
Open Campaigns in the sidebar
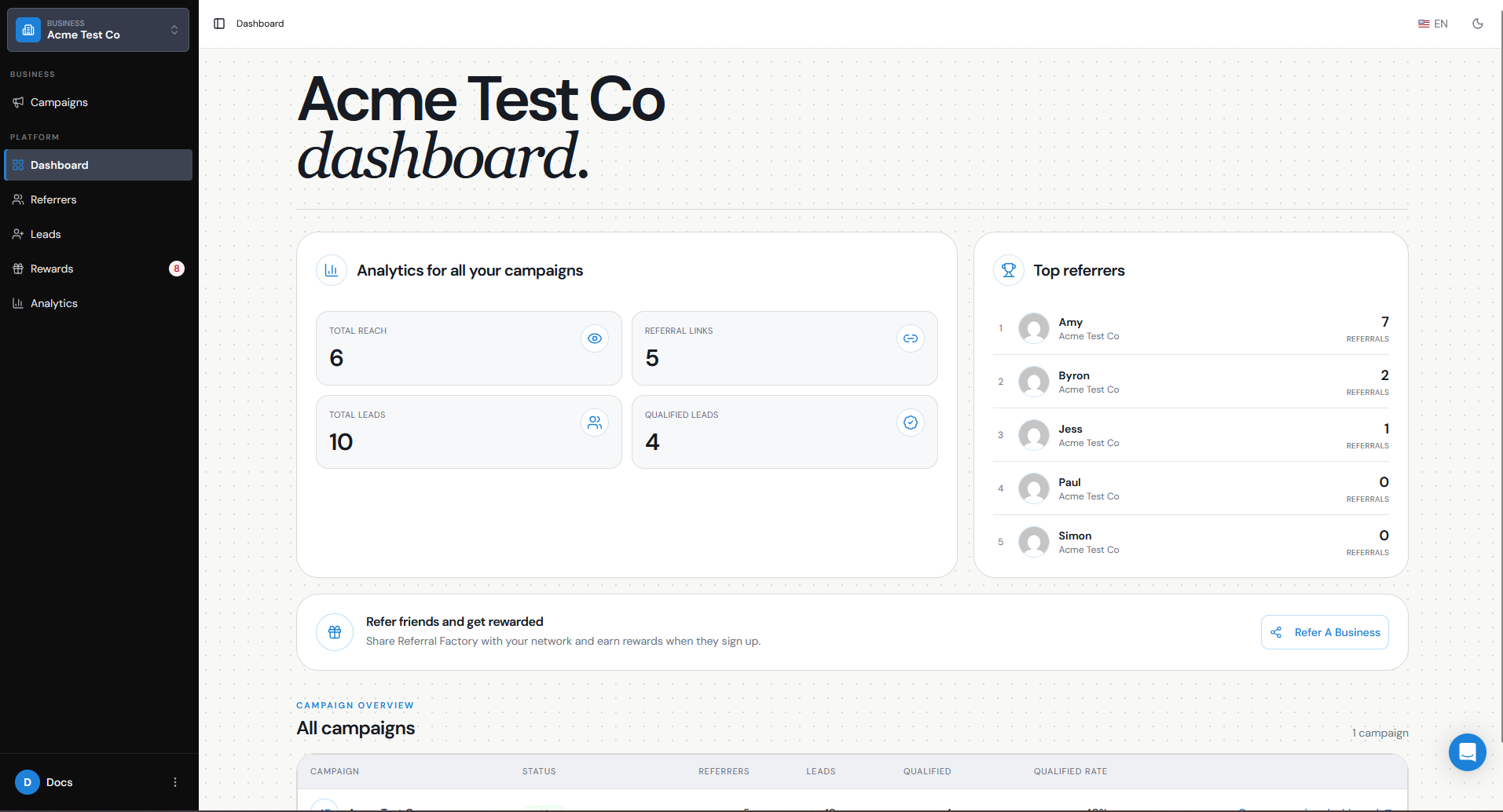click(98, 102)
